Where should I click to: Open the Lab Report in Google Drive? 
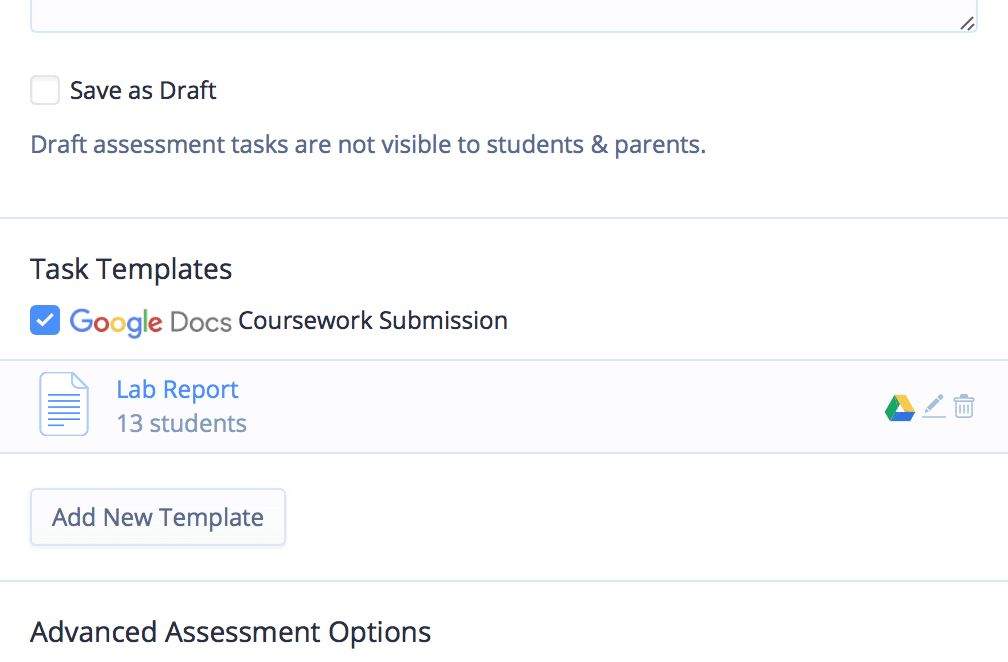click(x=899, y=407)
